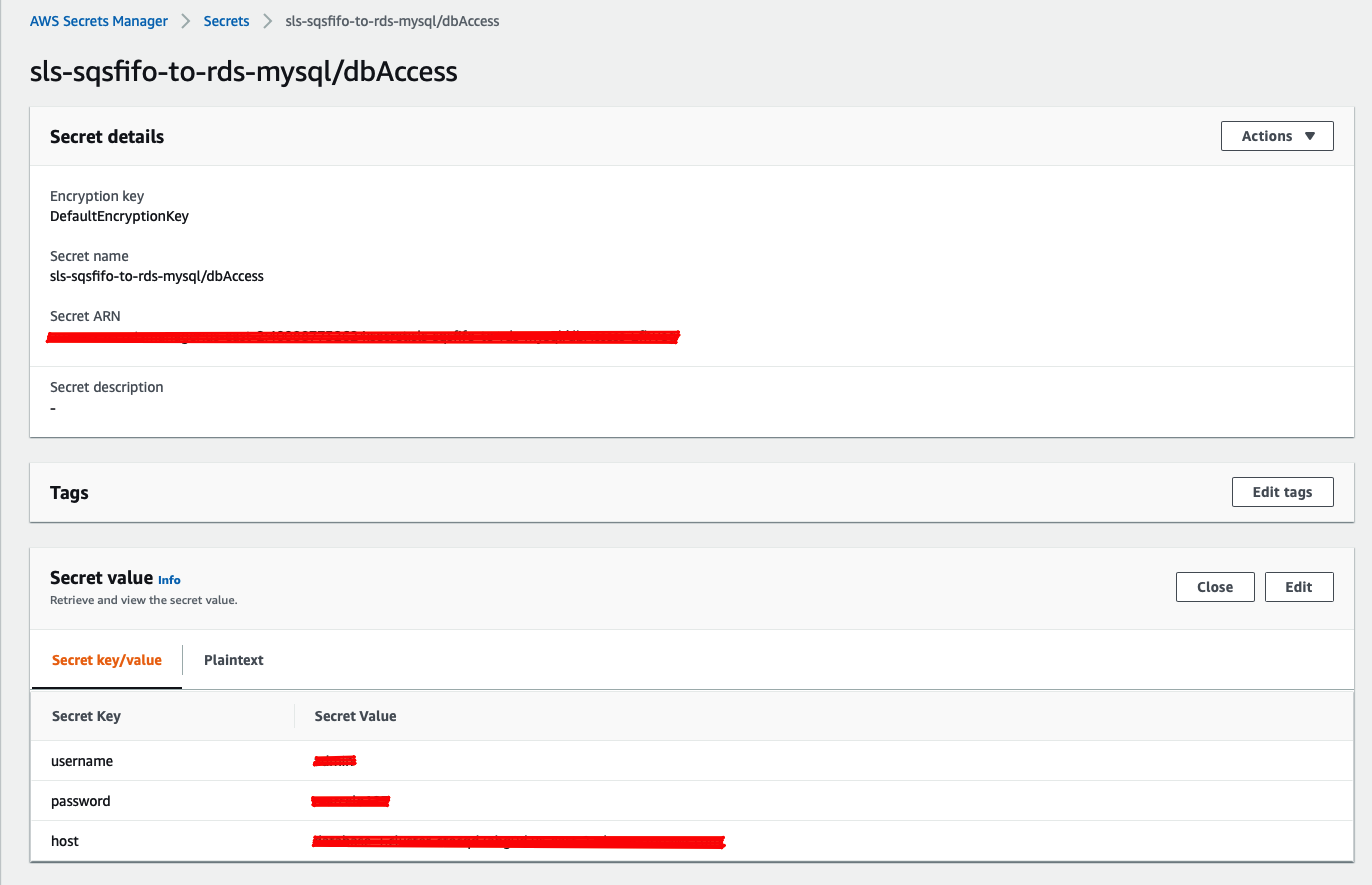Go to the Secrets breadcrumb link

click(x=226, y=21)
